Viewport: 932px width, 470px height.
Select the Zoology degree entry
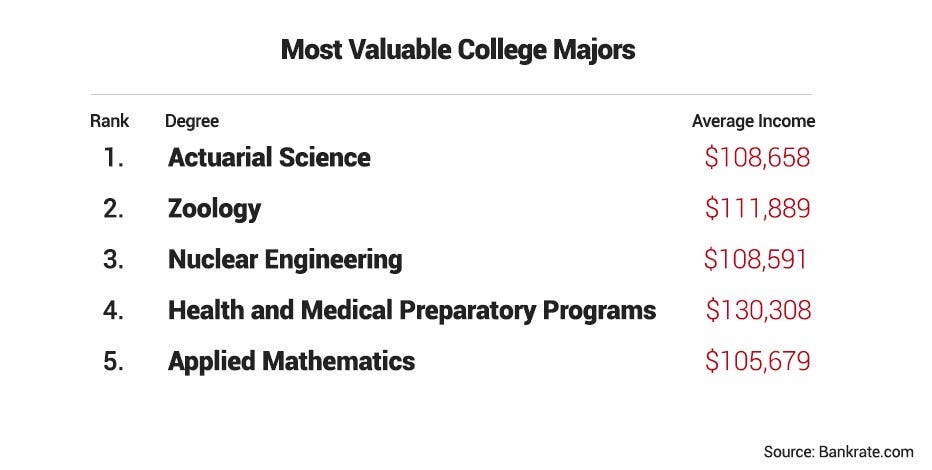point(215,209)
